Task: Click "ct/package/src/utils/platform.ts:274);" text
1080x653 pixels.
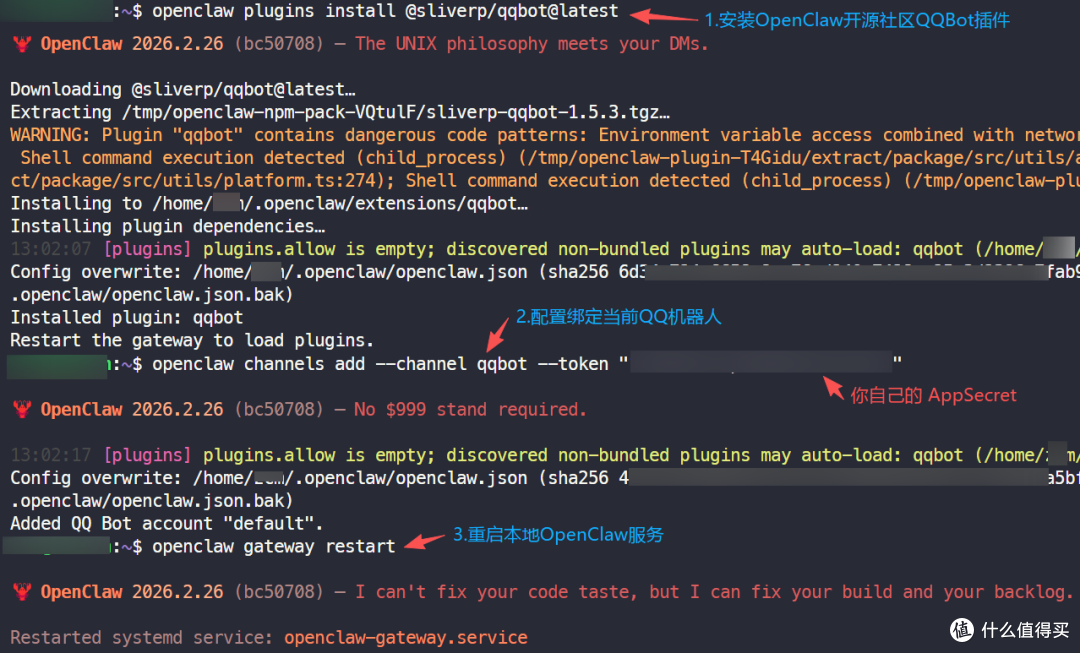Action: 202,180
